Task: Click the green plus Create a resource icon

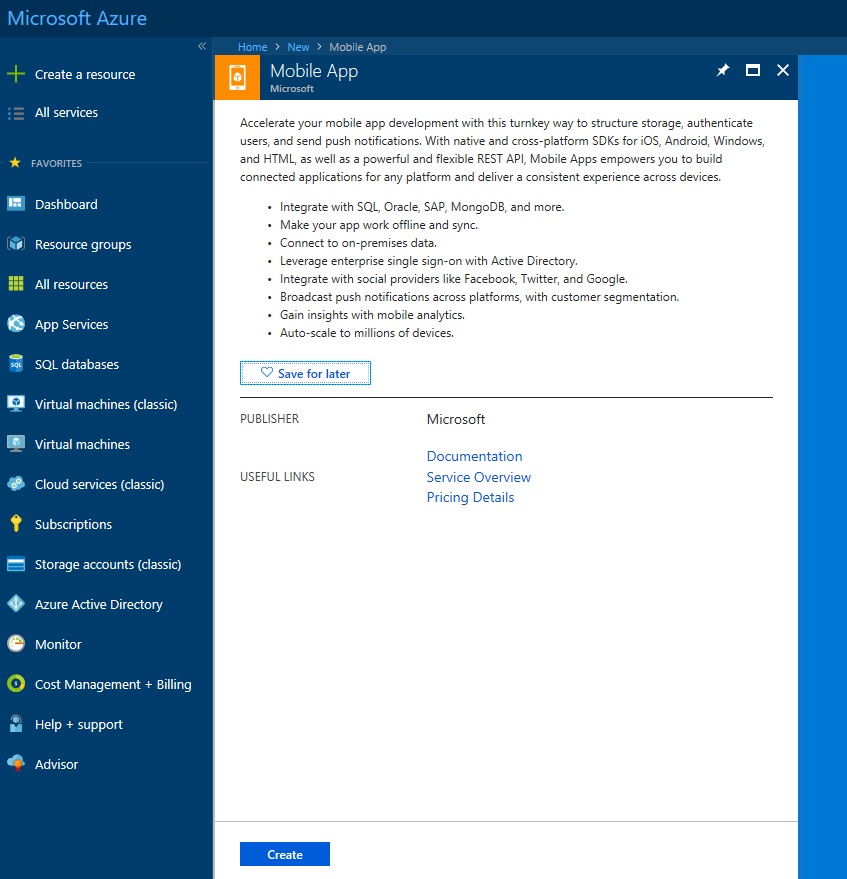Action: click(16, 74)
